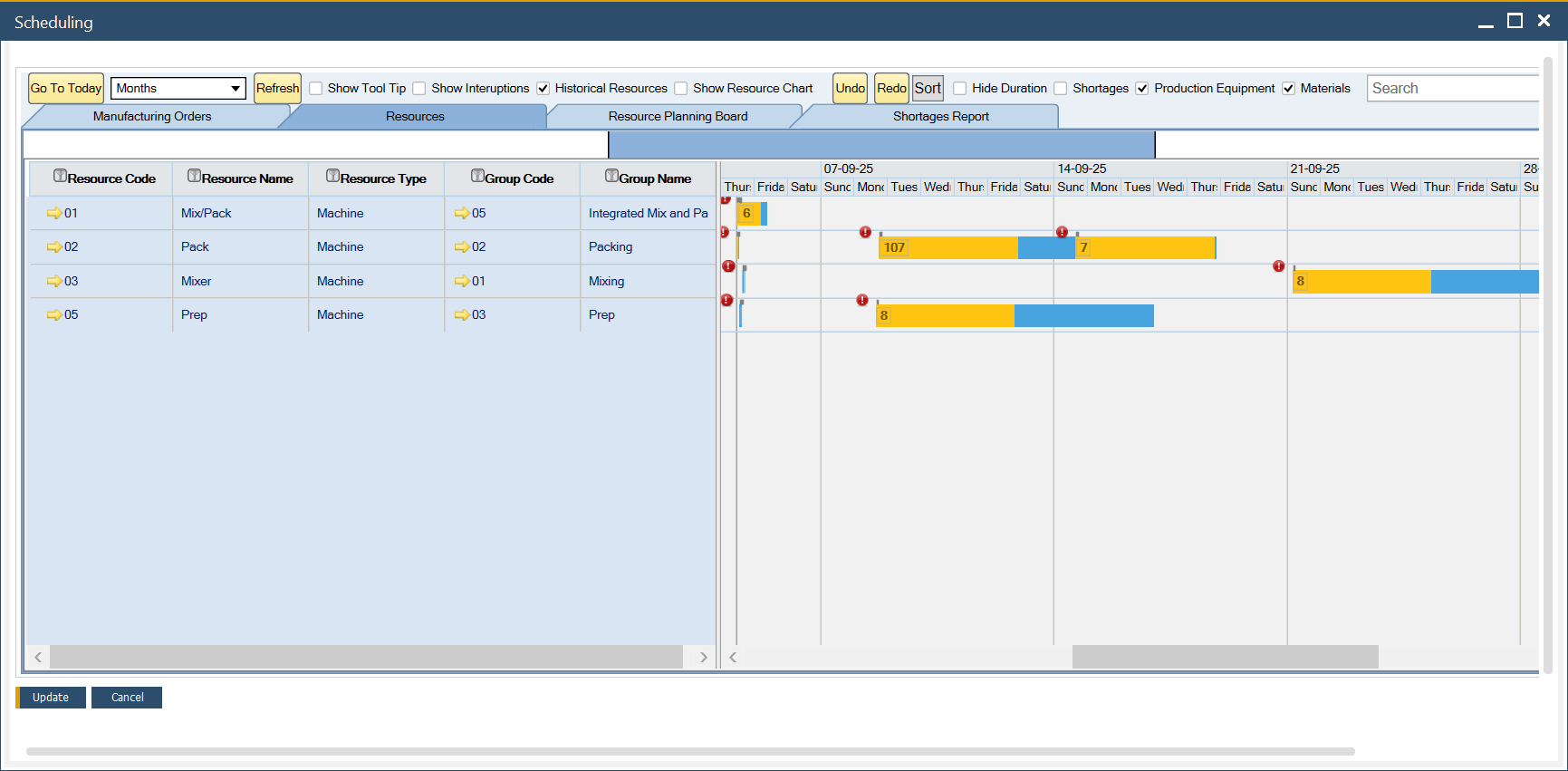Uncheck the Production Equipment checkbox
1568x771 pixels.
tap(1142, 89)
